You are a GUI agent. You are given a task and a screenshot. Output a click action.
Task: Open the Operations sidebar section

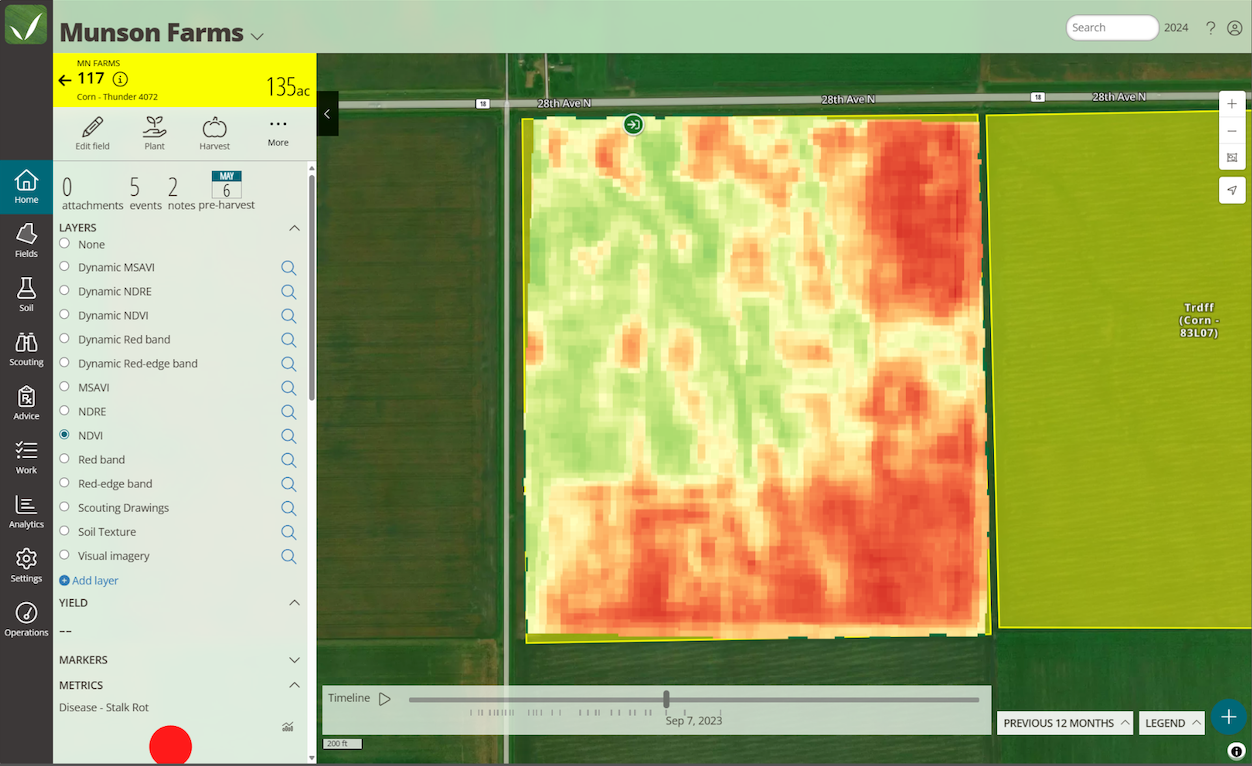[x=26, y=619]
